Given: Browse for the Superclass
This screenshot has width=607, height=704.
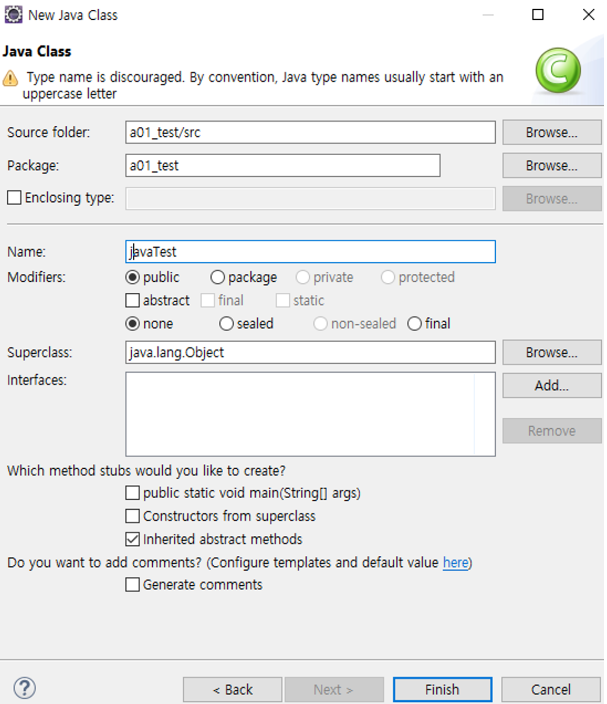Looking at the screenshot, I should point(552,352).
